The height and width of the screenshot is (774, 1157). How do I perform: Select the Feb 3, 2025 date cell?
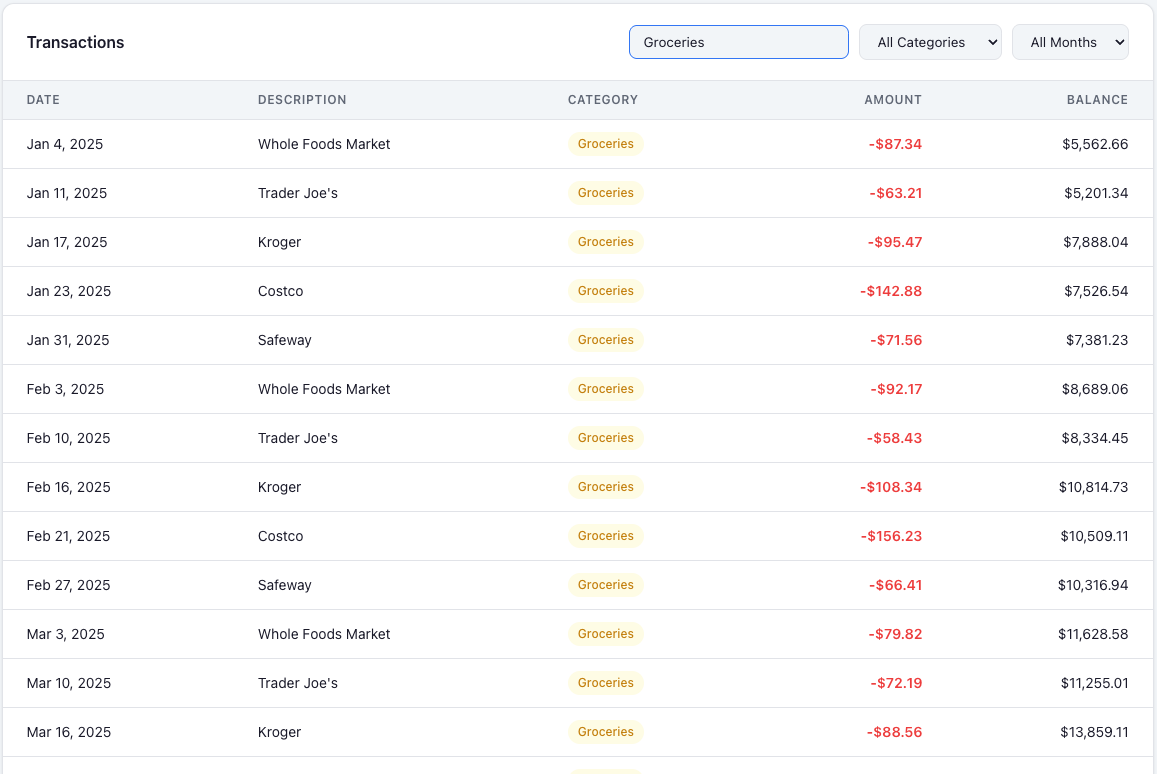point(66,389)
